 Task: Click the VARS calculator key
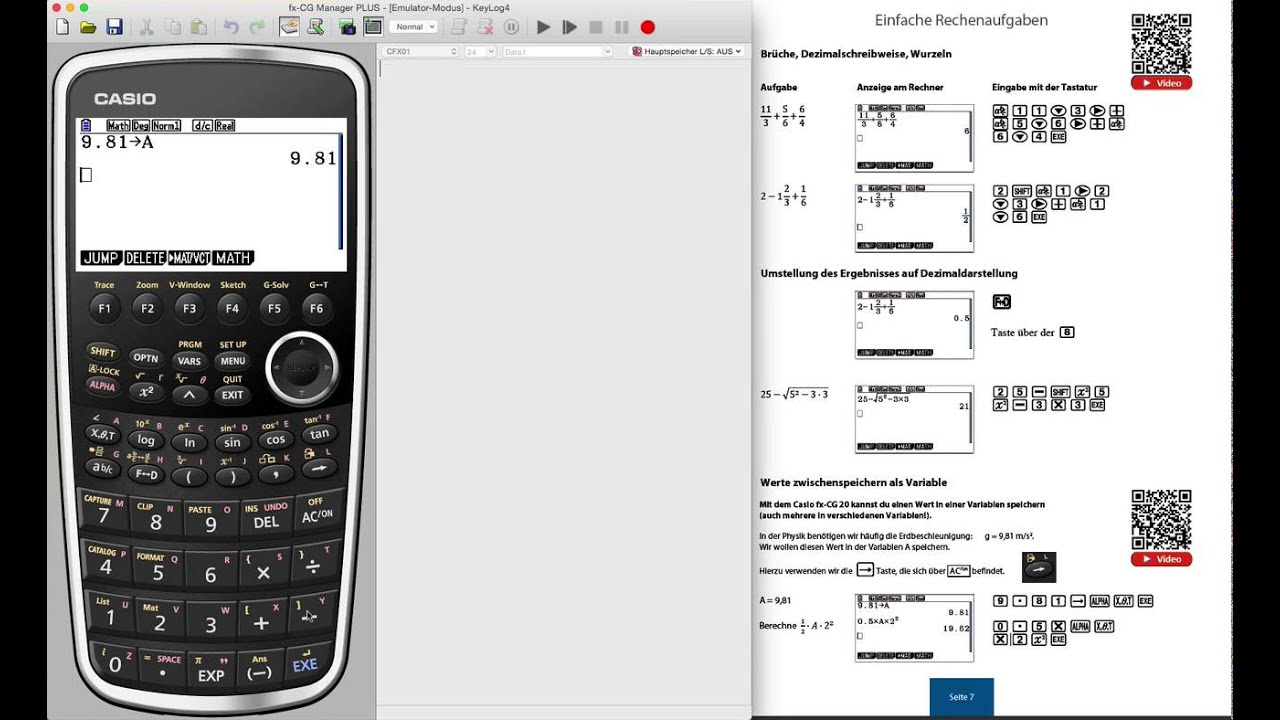pyautogui.click(x=189, y=361)
